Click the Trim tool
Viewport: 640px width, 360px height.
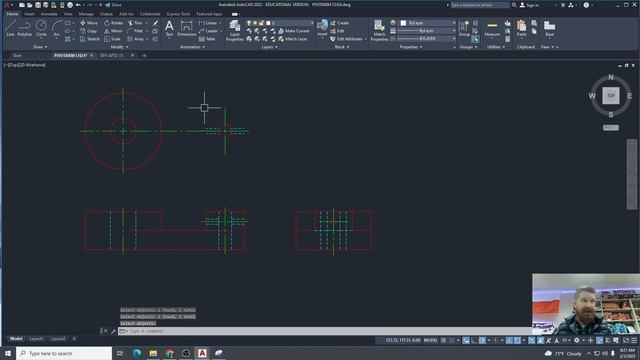[135, 23]
